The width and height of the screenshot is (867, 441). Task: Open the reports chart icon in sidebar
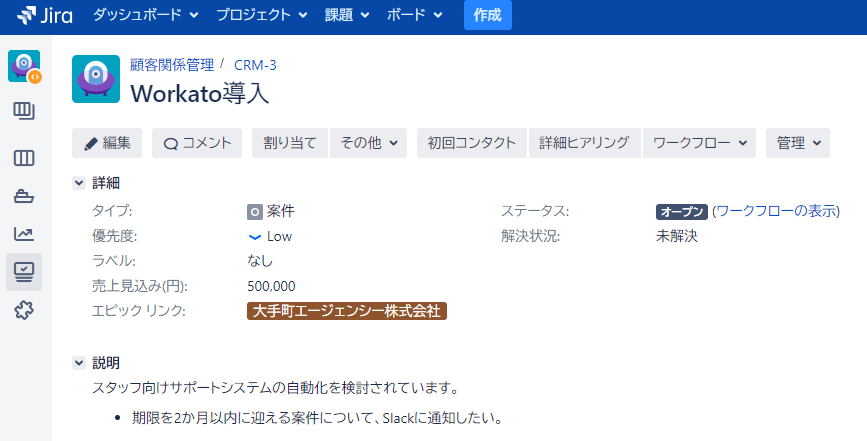(x=24, y=234)
